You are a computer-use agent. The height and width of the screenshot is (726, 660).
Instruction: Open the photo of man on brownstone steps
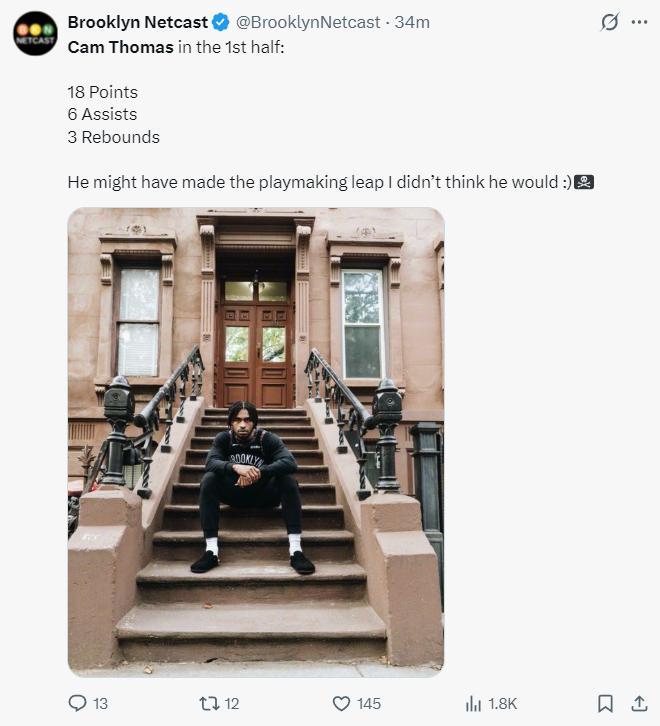[256, 441]
